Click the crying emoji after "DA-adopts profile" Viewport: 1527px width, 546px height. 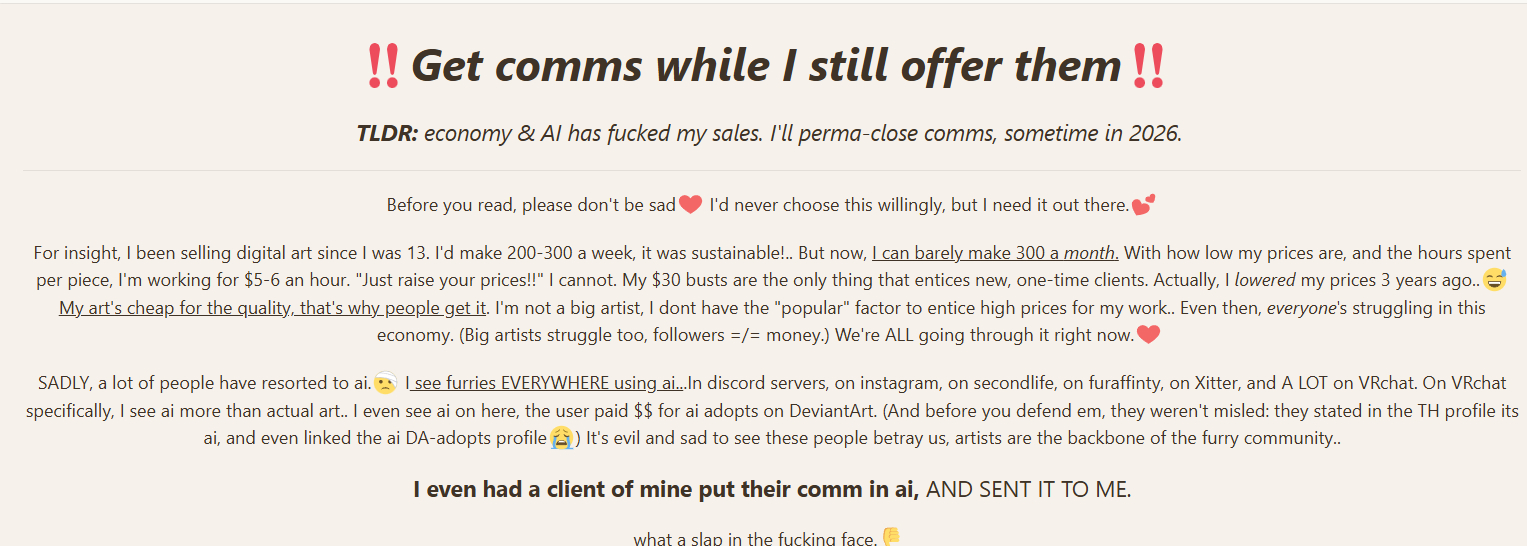[561, 438]
